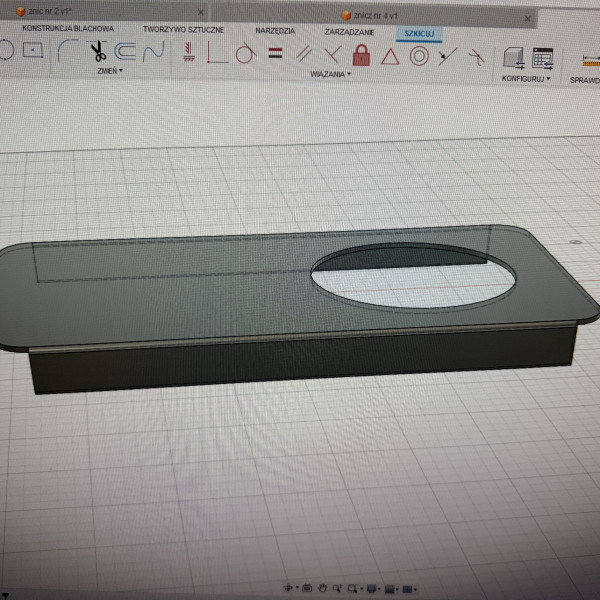Screen dimensions: 600x600
Task: Click the Midpoint triangle constraint icon
Action: (390, 57)
